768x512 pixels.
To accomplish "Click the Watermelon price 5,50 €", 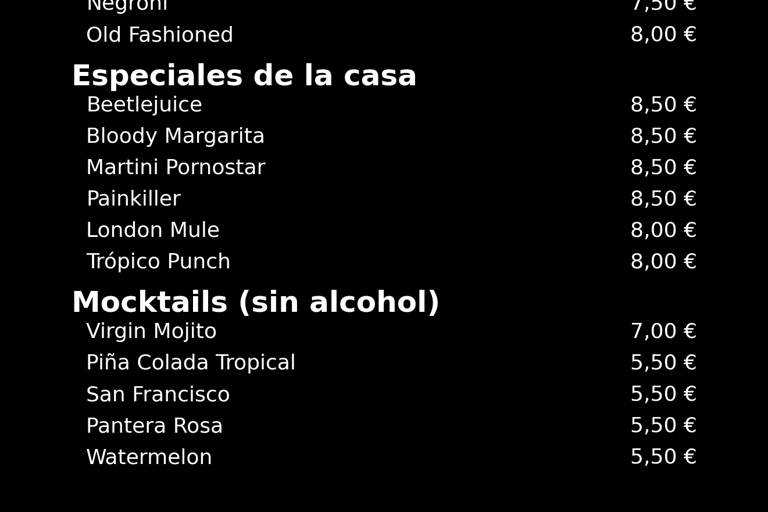I will tap(663, 457).
